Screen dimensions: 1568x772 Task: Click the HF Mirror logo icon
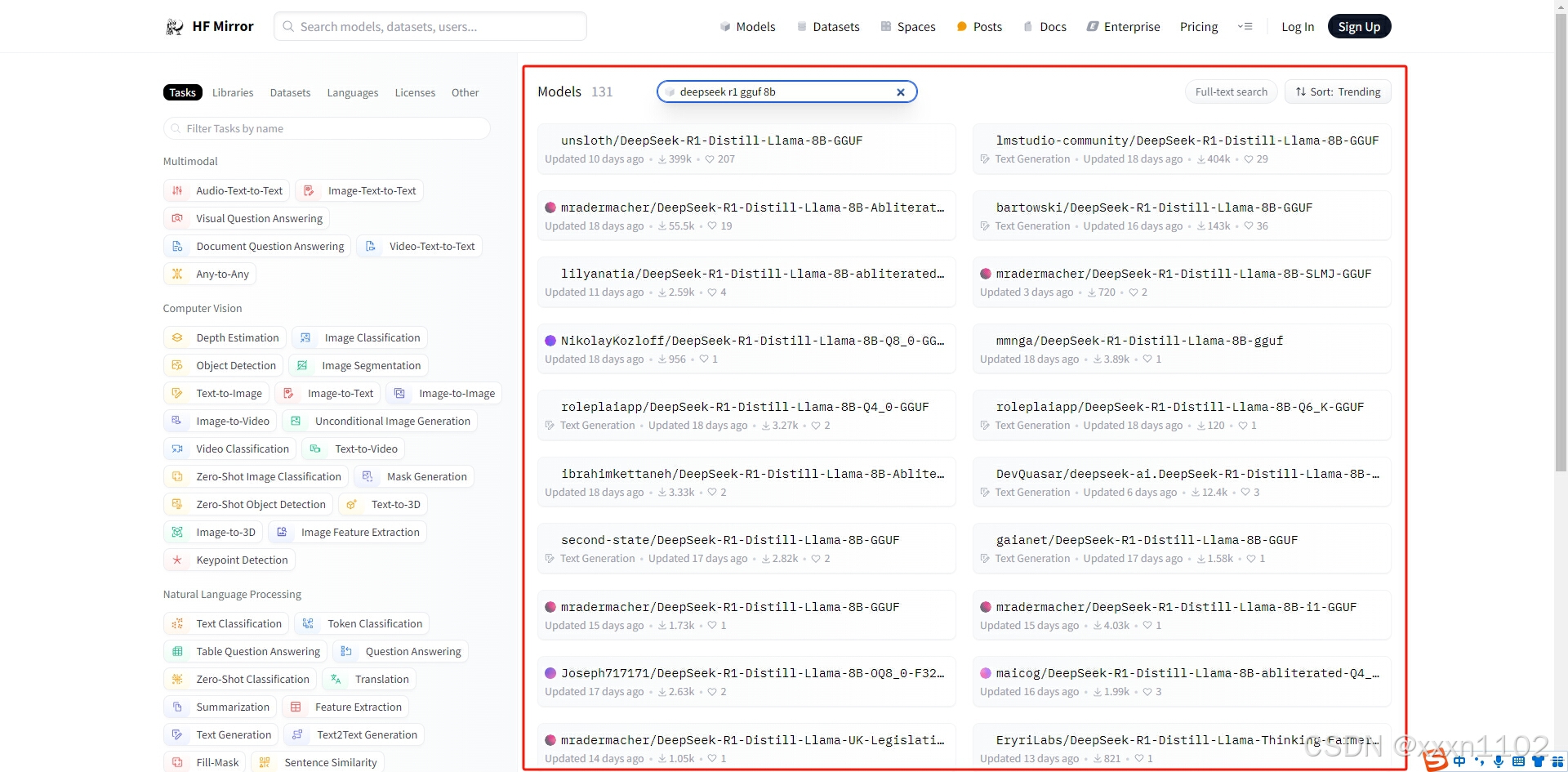175,27
